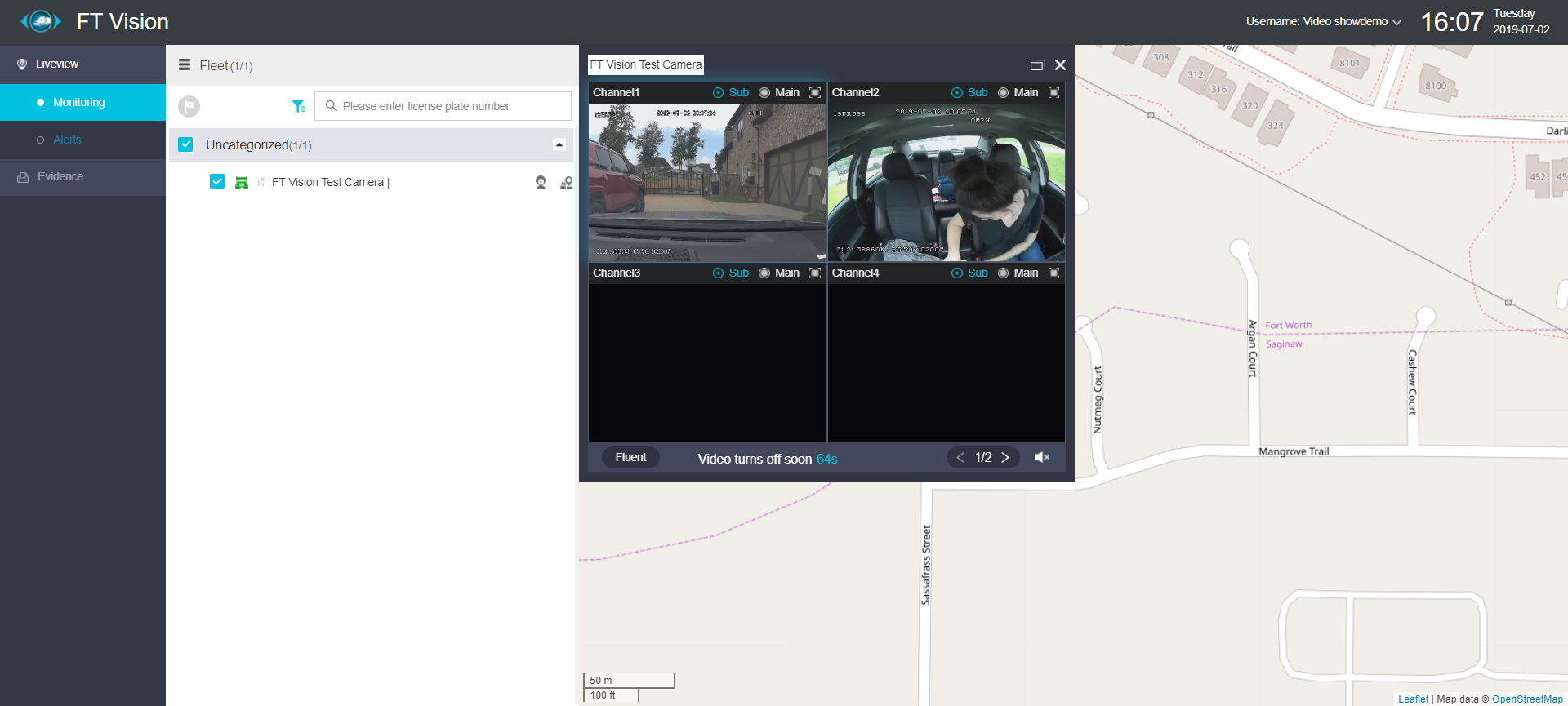Viewport: 1568px width, 706px height.
Task: Select Main stream for Channel2
Action: point(1018,92)
